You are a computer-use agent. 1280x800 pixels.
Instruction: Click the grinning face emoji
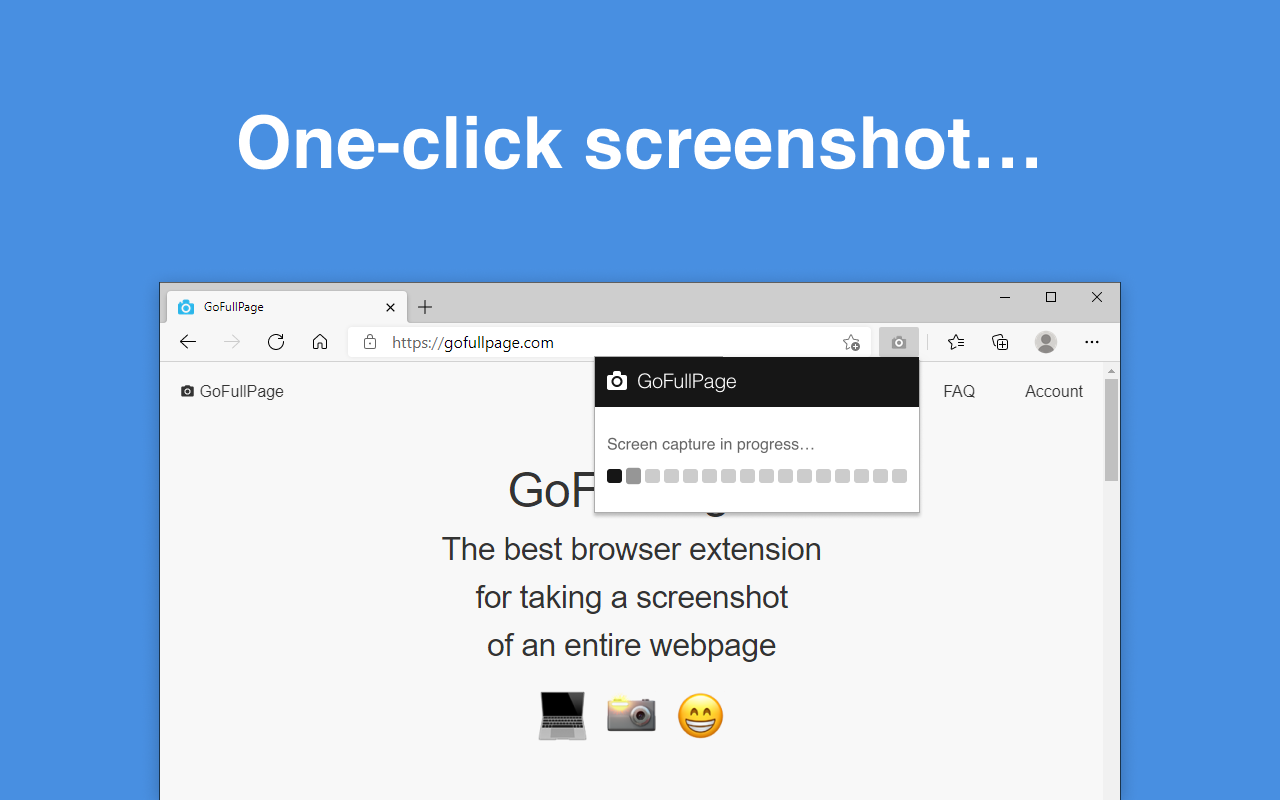tap(700, 716)
